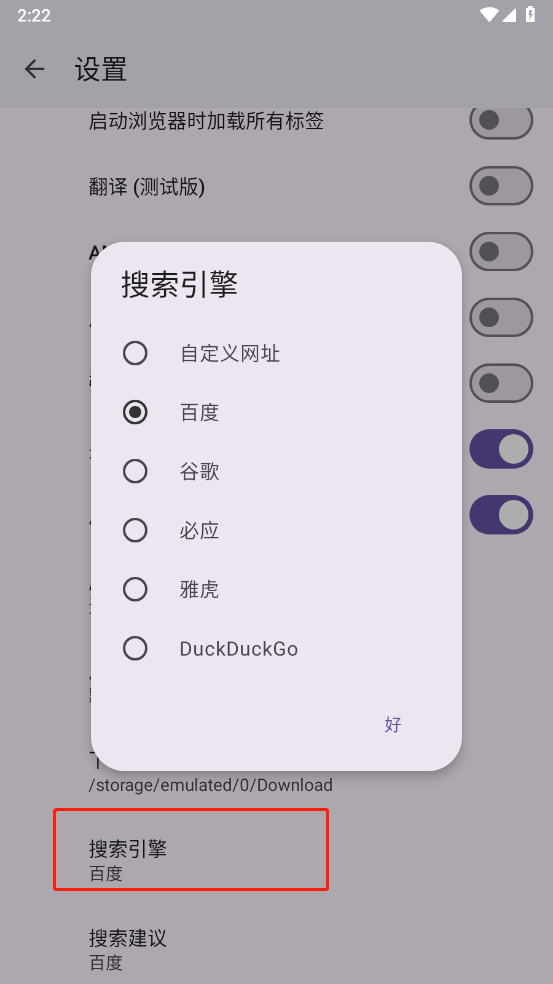Screen dimensions: 553x984
Task: Tap the battery status icon
Action: click(530, 14)
